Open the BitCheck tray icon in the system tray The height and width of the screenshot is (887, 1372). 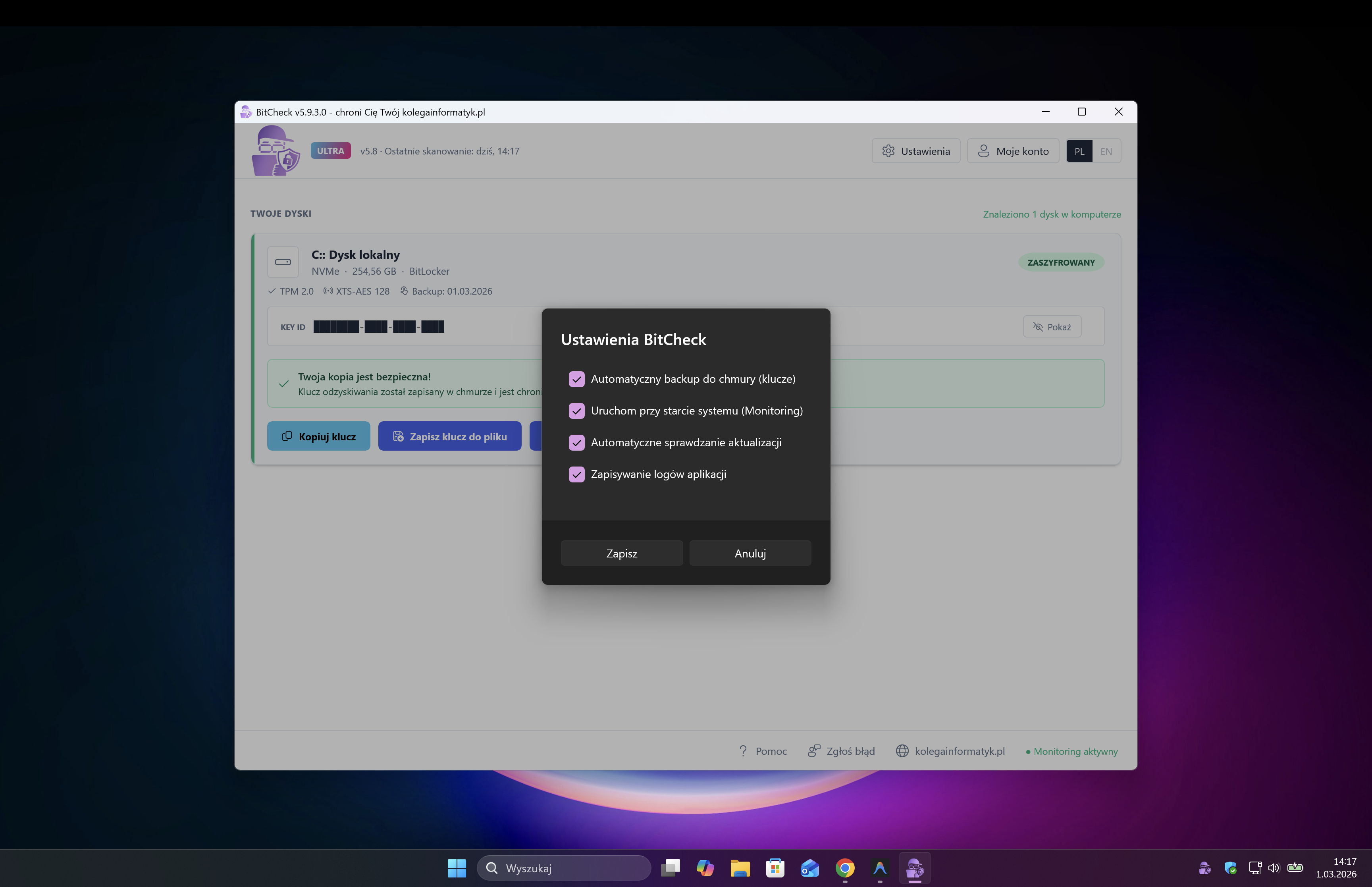pos(1204,868)
